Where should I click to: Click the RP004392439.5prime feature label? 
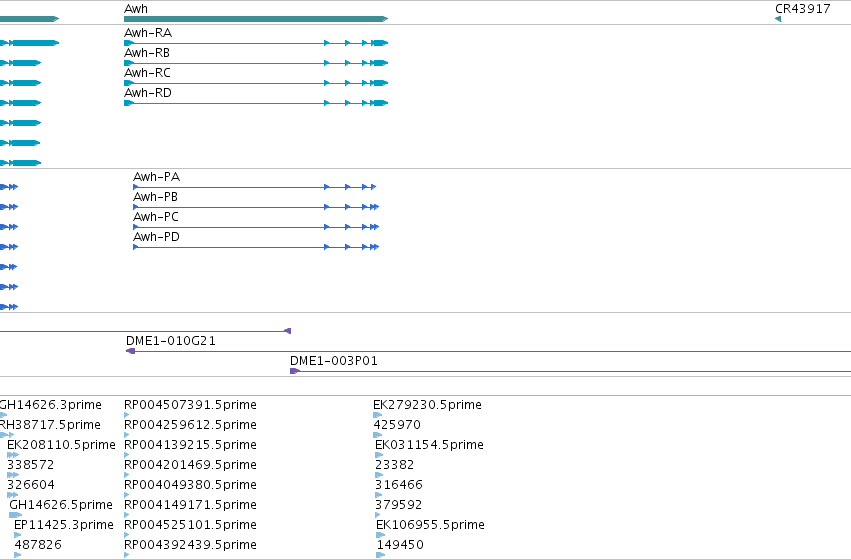click(190, 545)
